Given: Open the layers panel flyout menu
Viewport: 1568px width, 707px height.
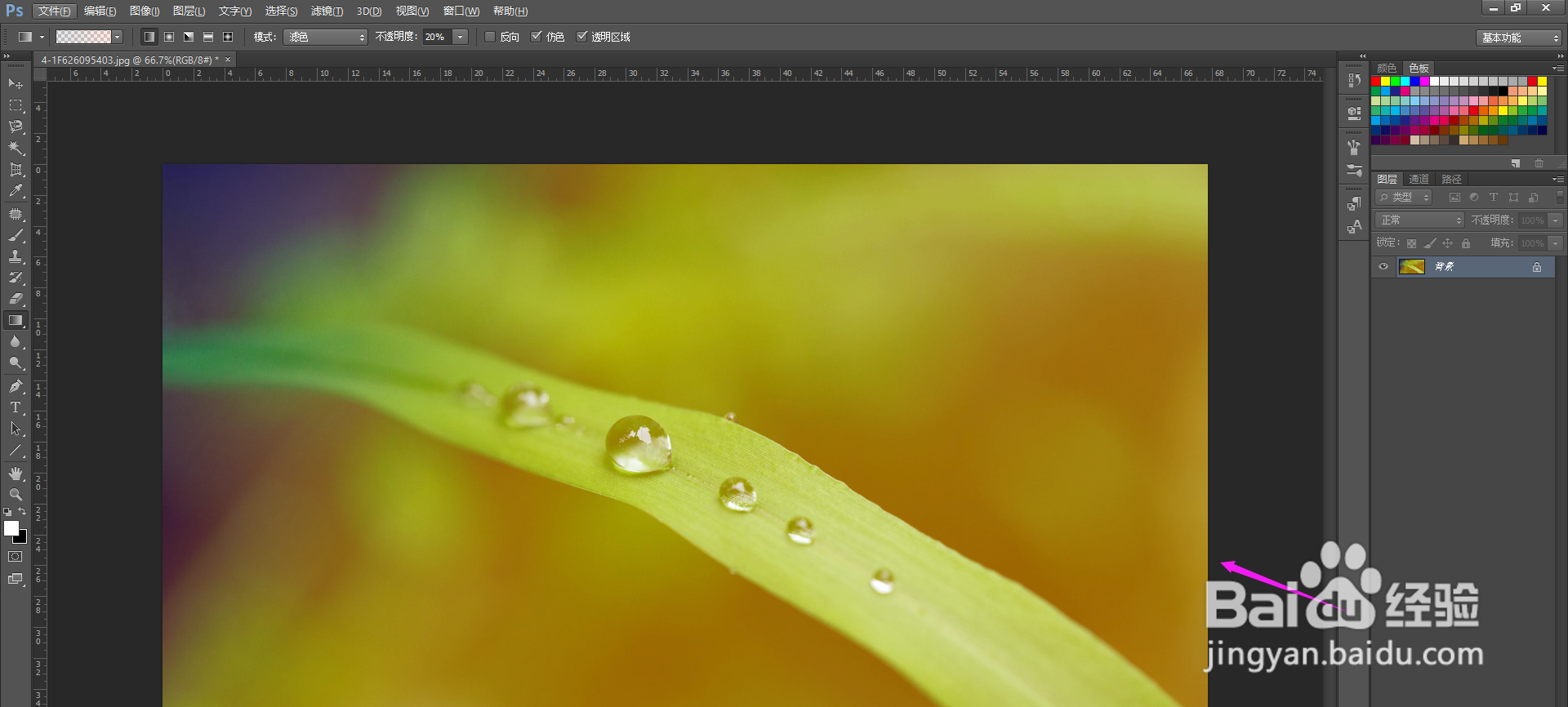Looking at the screenshot, I should point(1558,179).
